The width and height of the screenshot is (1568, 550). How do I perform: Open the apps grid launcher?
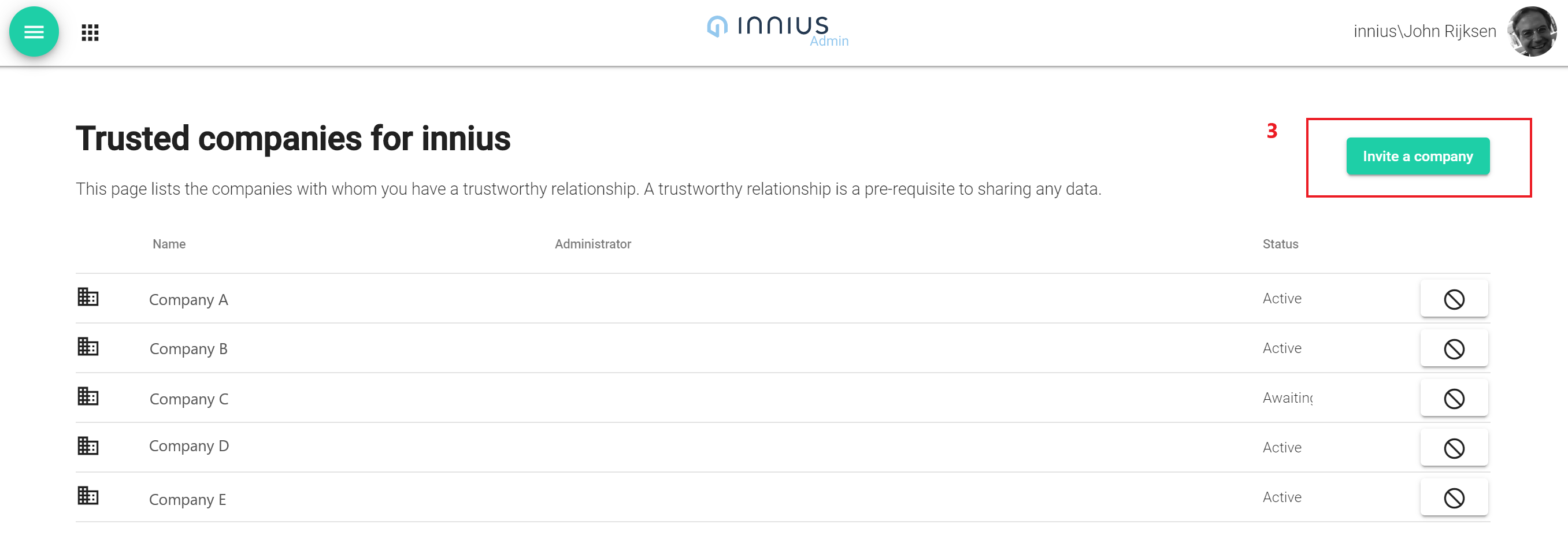90,32
